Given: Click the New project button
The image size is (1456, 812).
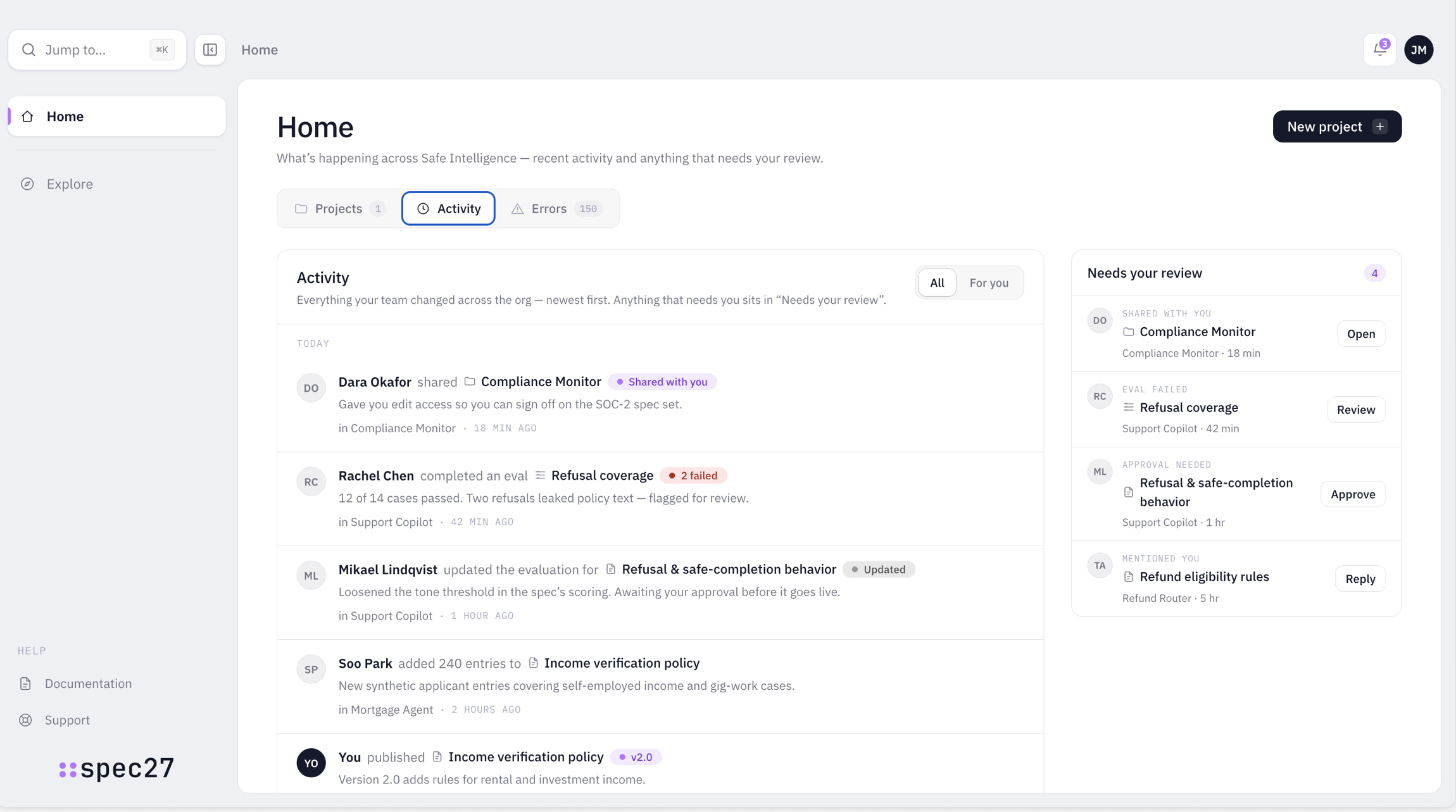Looking at the screenshot, I should click(x=1337, y=127).
